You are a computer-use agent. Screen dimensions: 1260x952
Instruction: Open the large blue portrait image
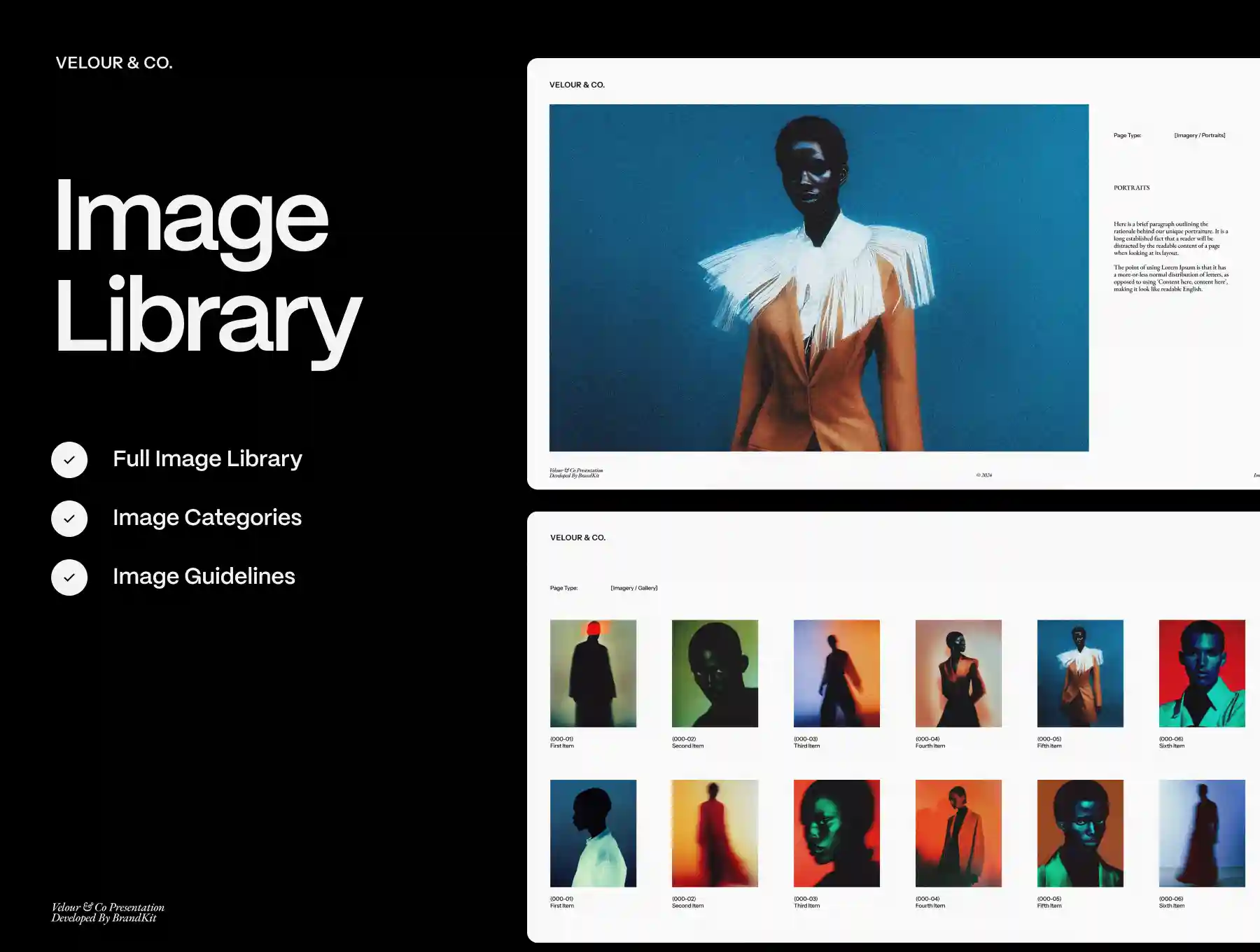click(819, 279)
